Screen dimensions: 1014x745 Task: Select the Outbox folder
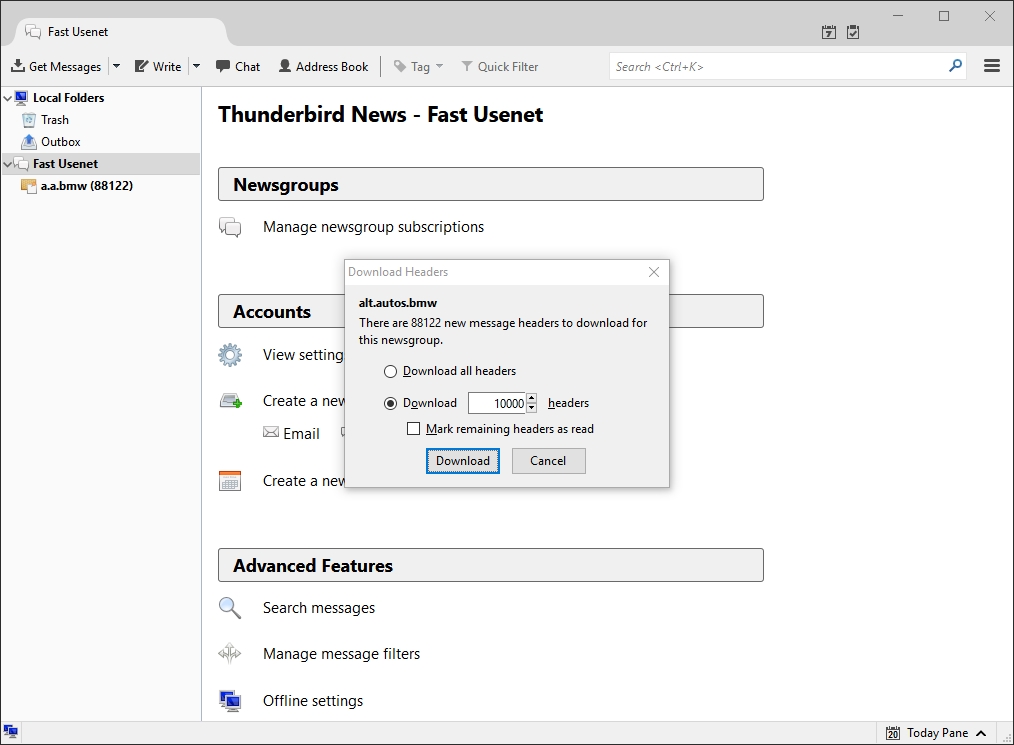point(61,142)
